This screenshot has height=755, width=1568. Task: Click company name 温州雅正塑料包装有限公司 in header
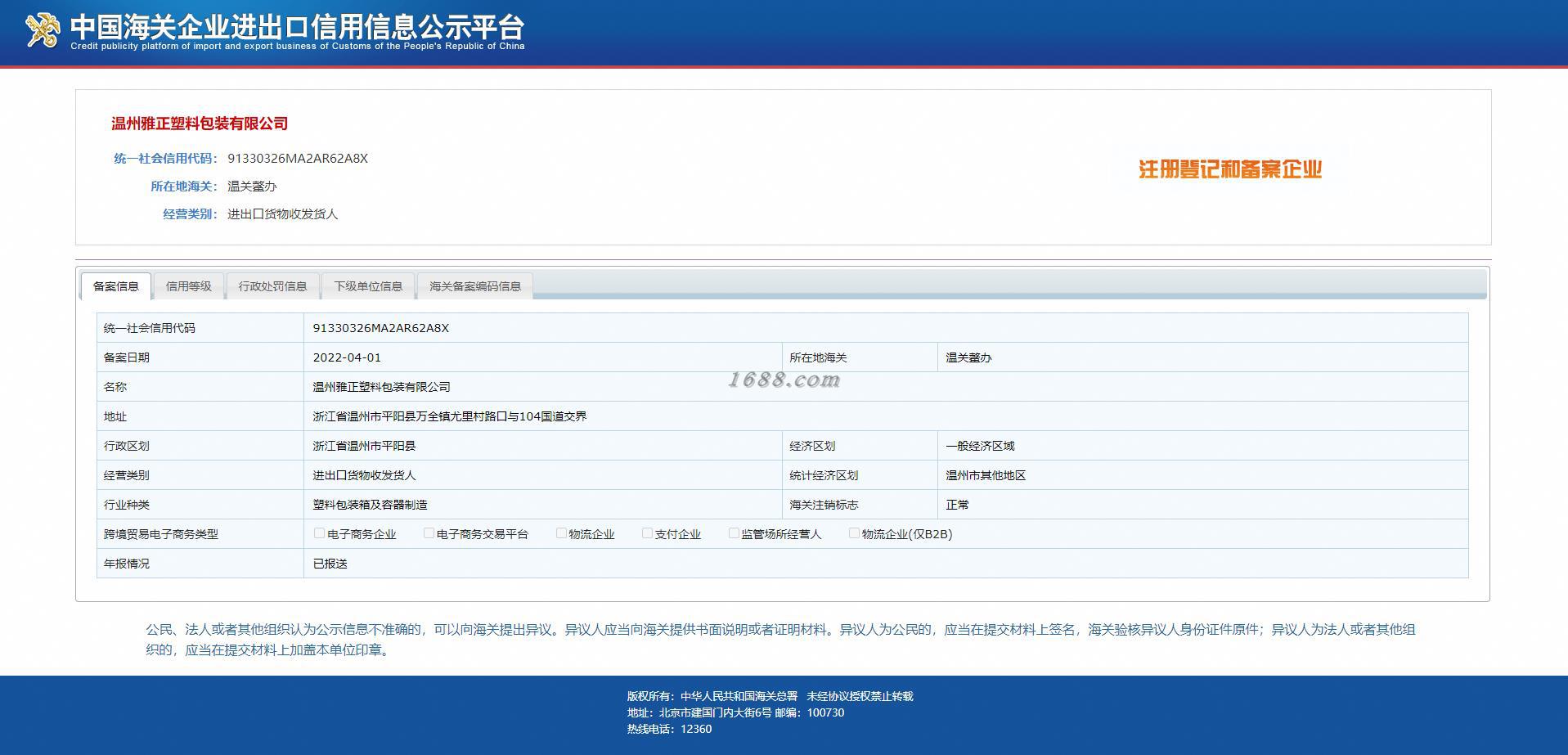pyautogui.click(x=200, y=124)
